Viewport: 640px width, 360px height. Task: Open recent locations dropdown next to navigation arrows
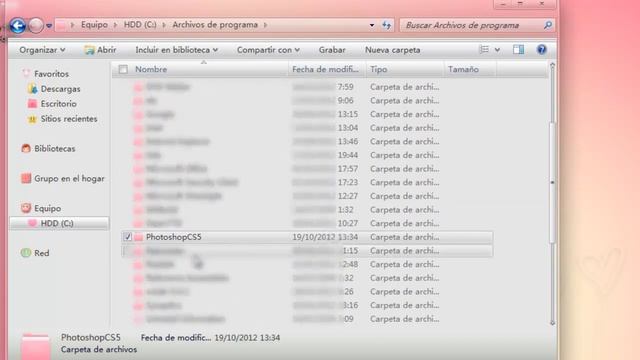point(49,26)
